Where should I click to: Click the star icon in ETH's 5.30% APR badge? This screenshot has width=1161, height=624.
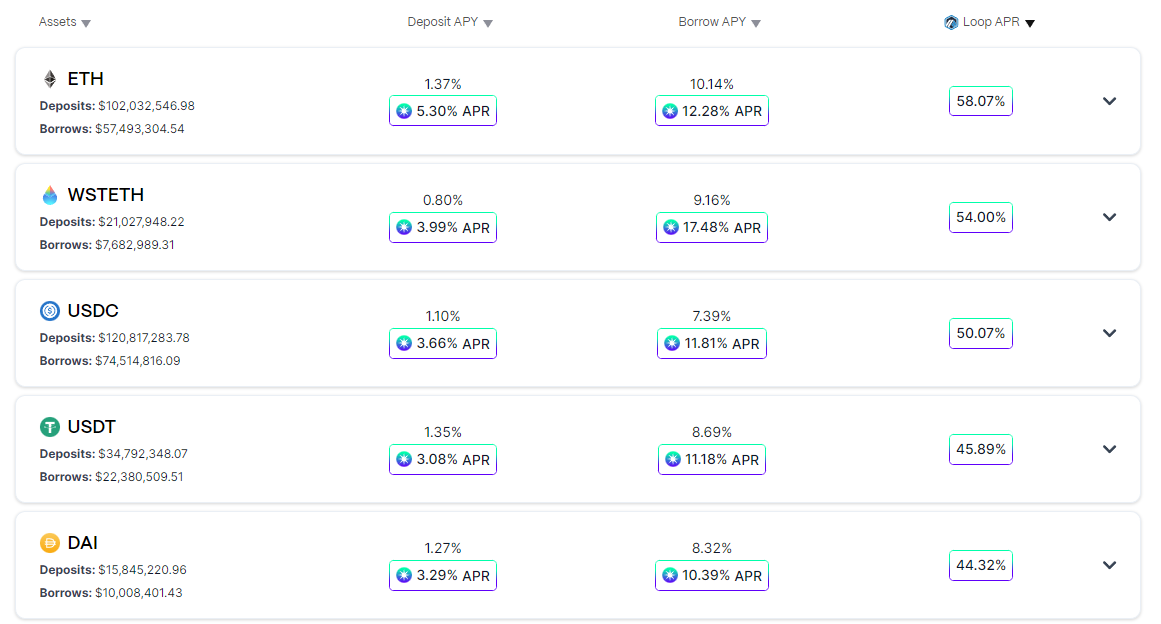(x=402, y=110)
